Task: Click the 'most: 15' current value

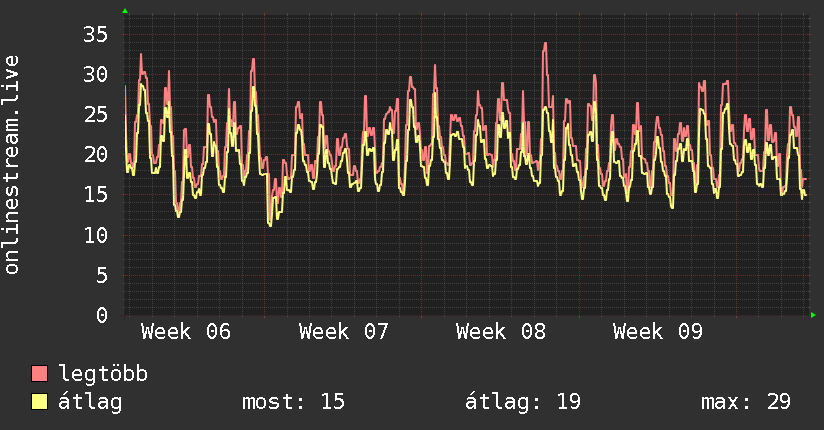Action: 293,402
